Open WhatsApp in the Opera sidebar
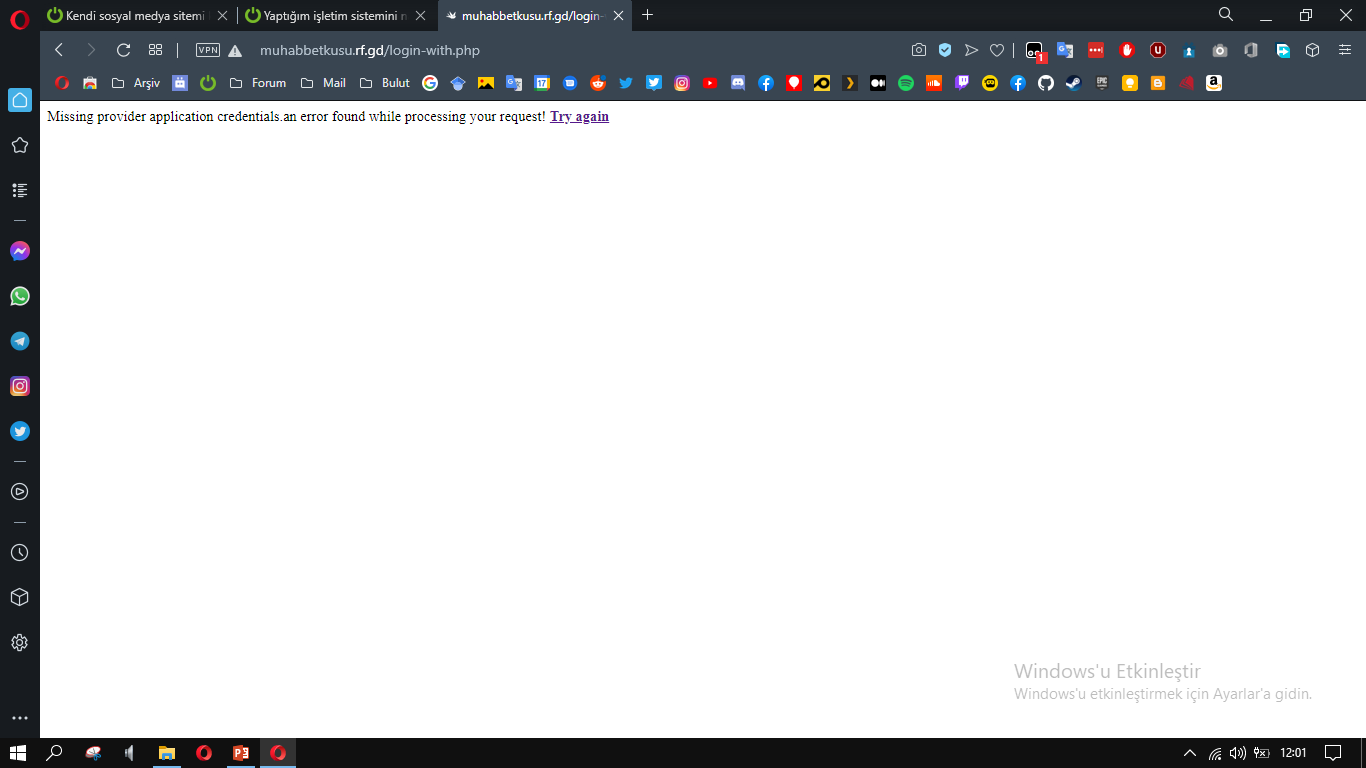The height and width of the screenshot is (768, 1366). point(20,296)
